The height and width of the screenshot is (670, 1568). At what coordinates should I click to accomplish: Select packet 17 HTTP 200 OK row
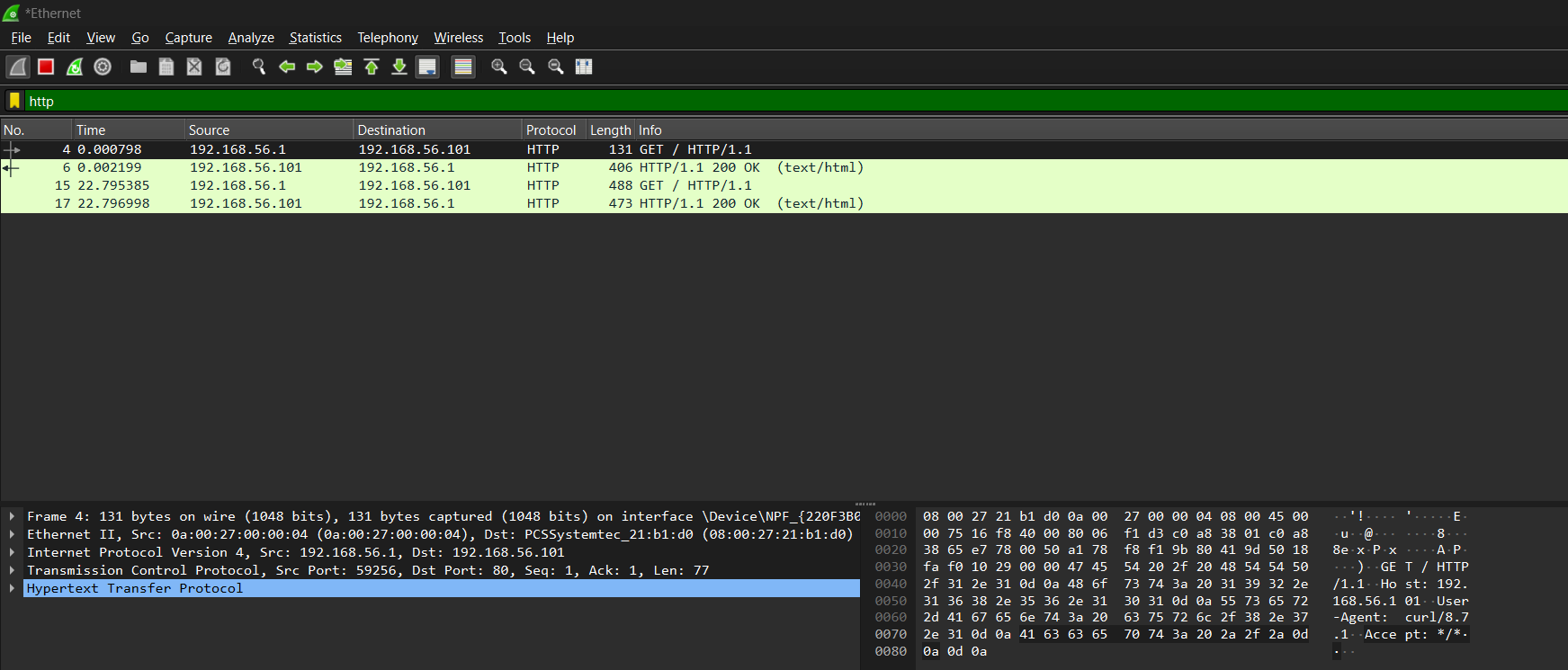point(784,203)
